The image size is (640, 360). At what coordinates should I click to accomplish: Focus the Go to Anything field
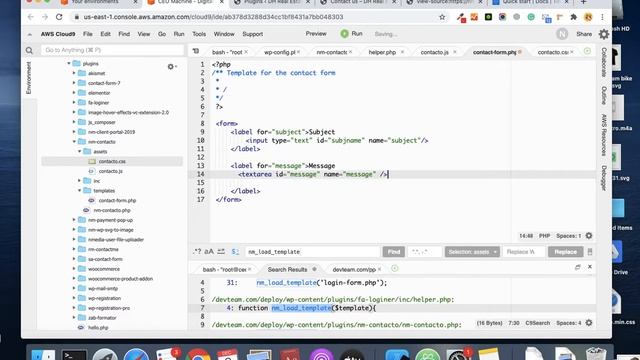pos(112,50)
